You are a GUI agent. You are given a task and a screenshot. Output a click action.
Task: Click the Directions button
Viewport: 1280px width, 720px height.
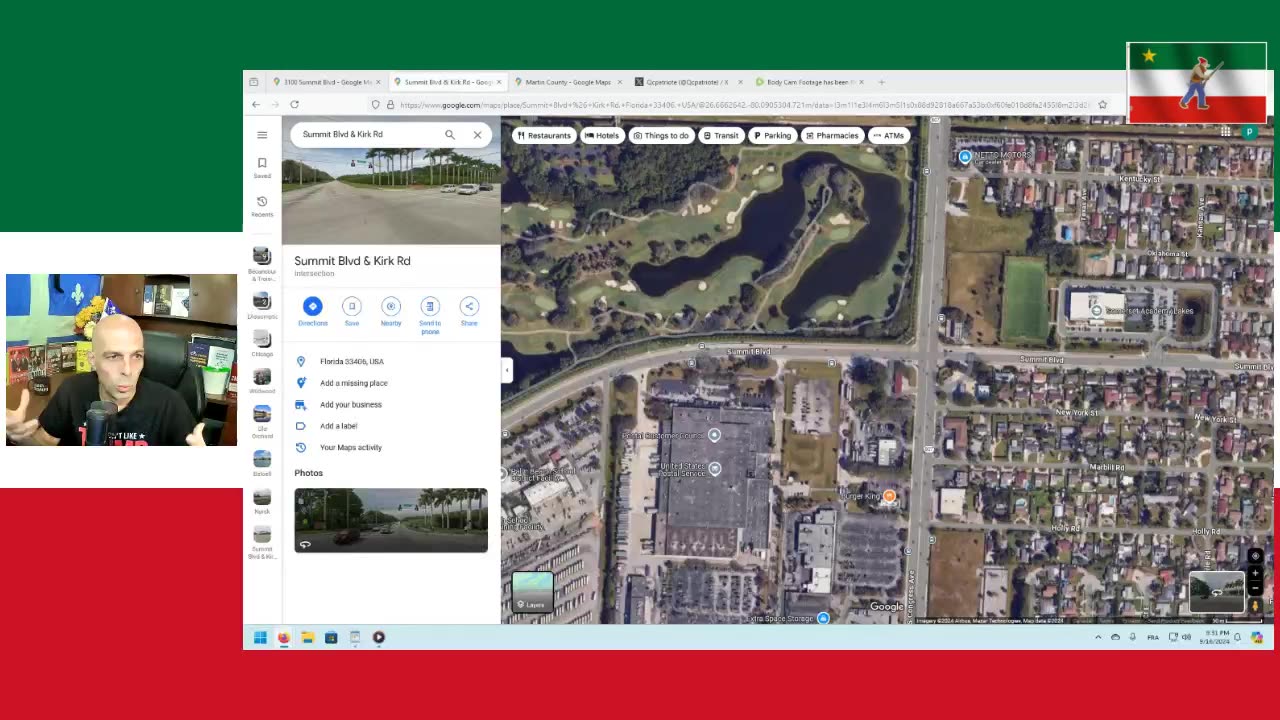[313, 311]
